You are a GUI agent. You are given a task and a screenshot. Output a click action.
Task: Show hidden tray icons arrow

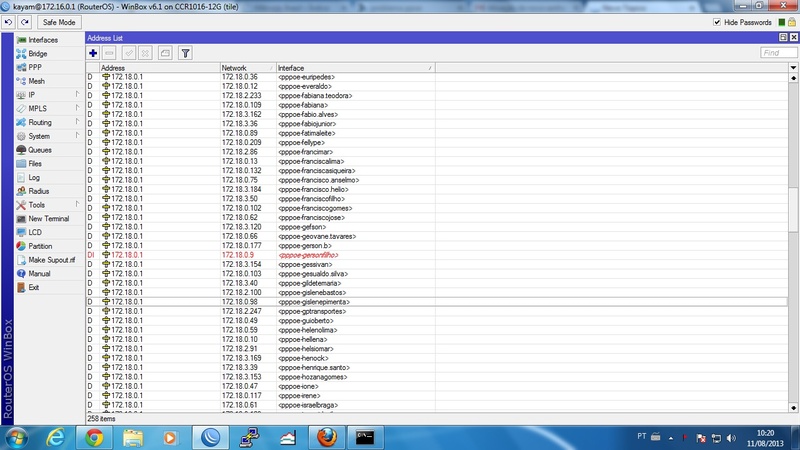[670, 438]
